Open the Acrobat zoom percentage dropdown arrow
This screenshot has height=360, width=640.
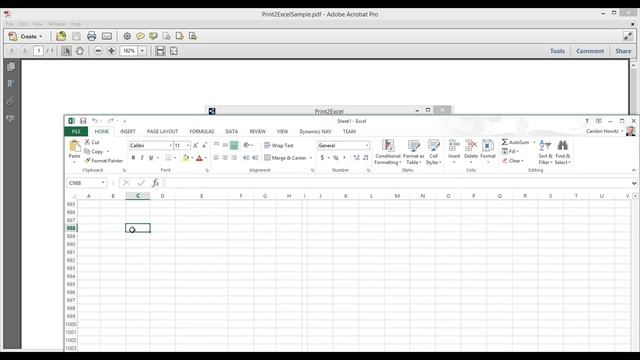142,51
